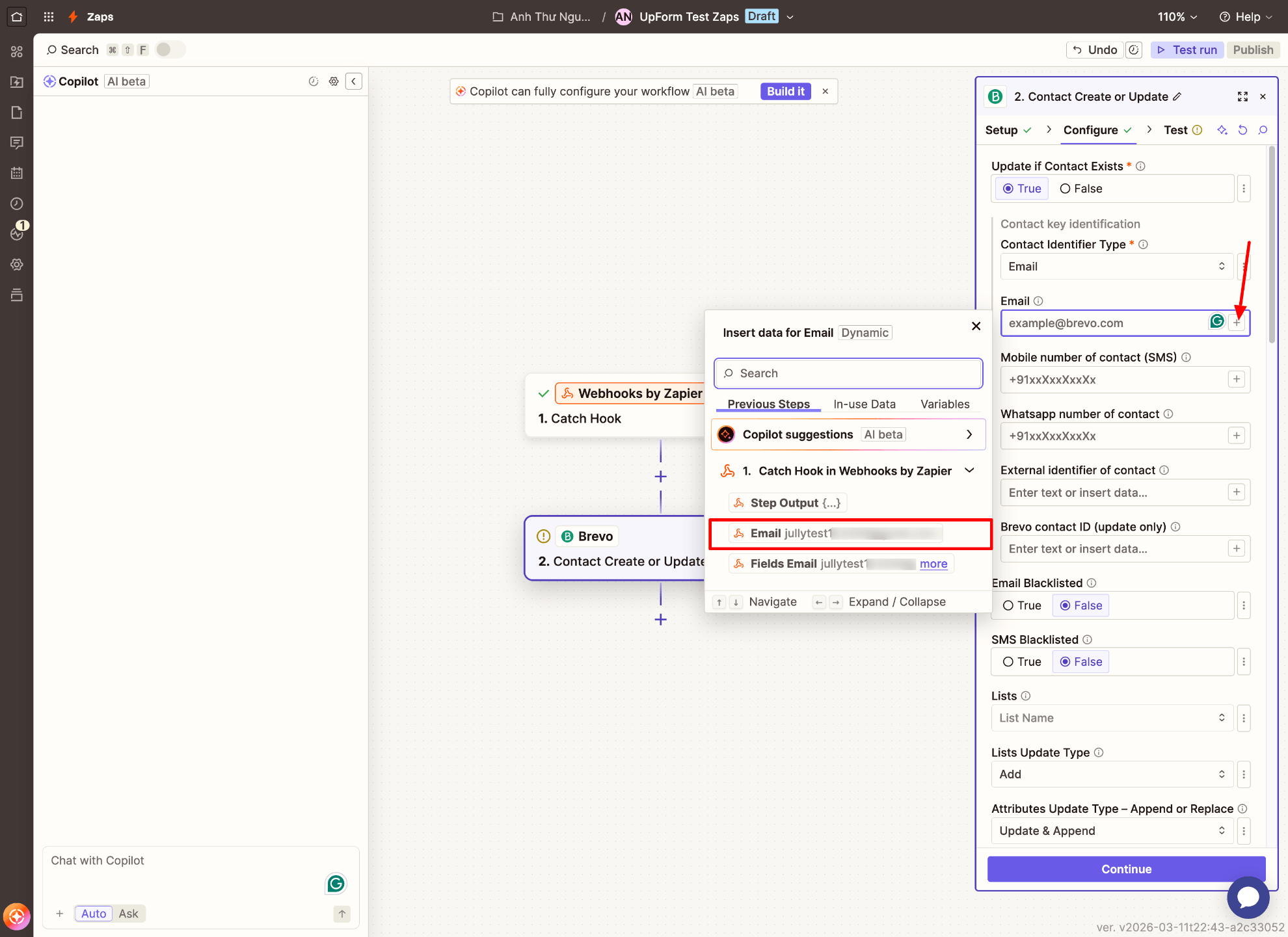Expand the step panel to full screen

1242,97
